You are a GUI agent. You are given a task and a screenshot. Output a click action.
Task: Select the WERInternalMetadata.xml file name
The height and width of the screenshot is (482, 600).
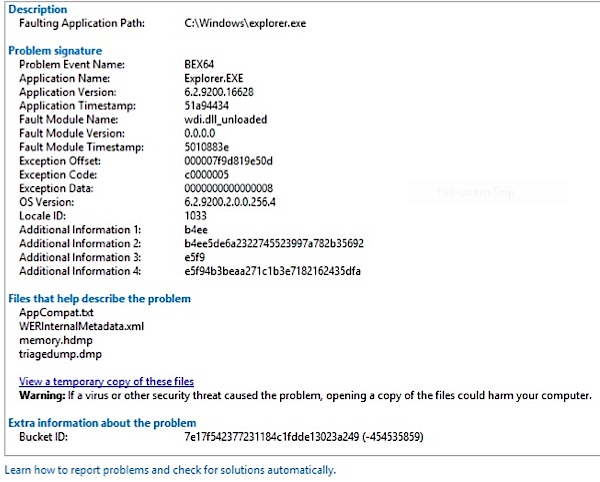click(x=82, y=326)
